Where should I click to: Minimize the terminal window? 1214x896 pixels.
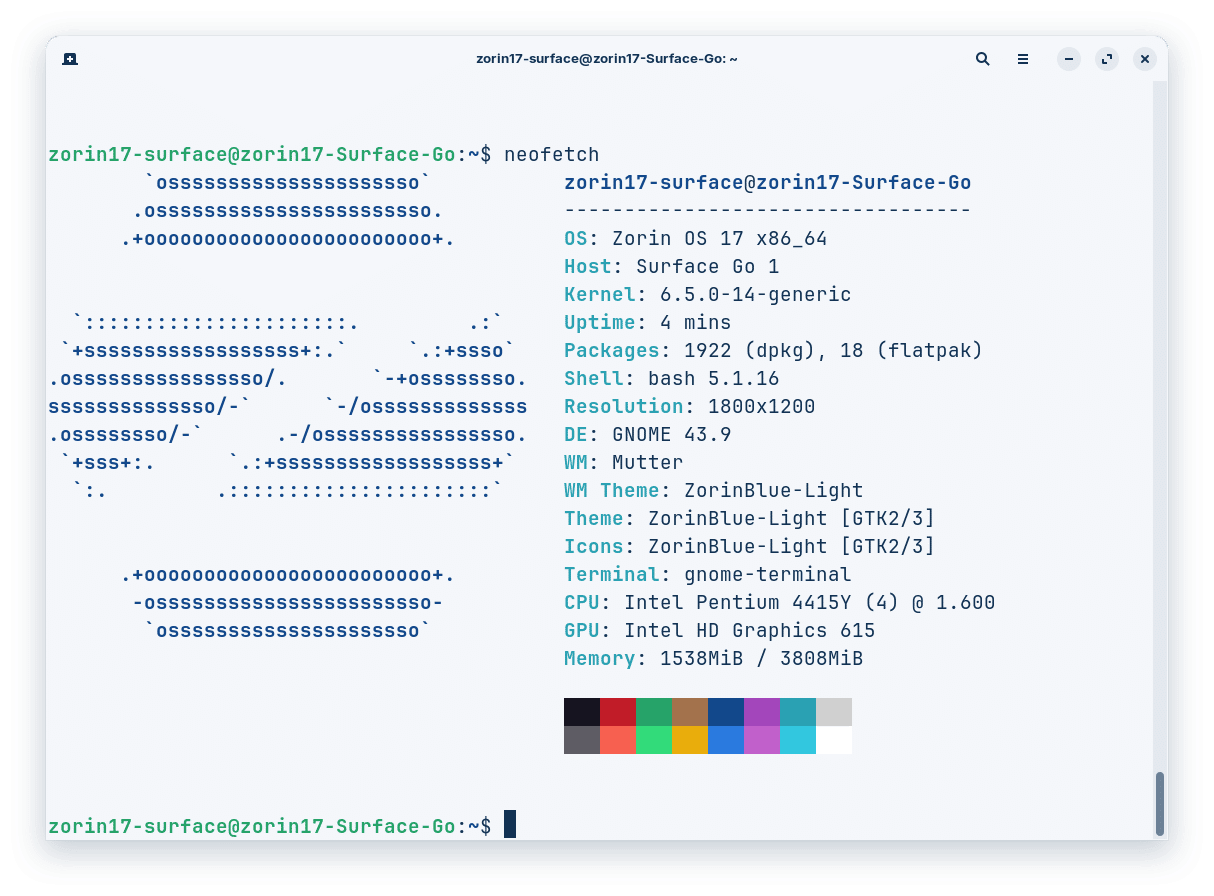(1069, 59)
